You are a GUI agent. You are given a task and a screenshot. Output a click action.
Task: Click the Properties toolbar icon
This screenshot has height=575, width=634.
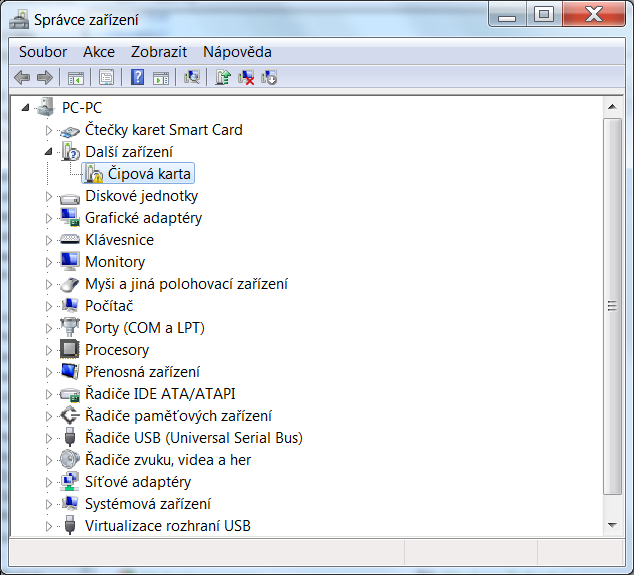106,77
